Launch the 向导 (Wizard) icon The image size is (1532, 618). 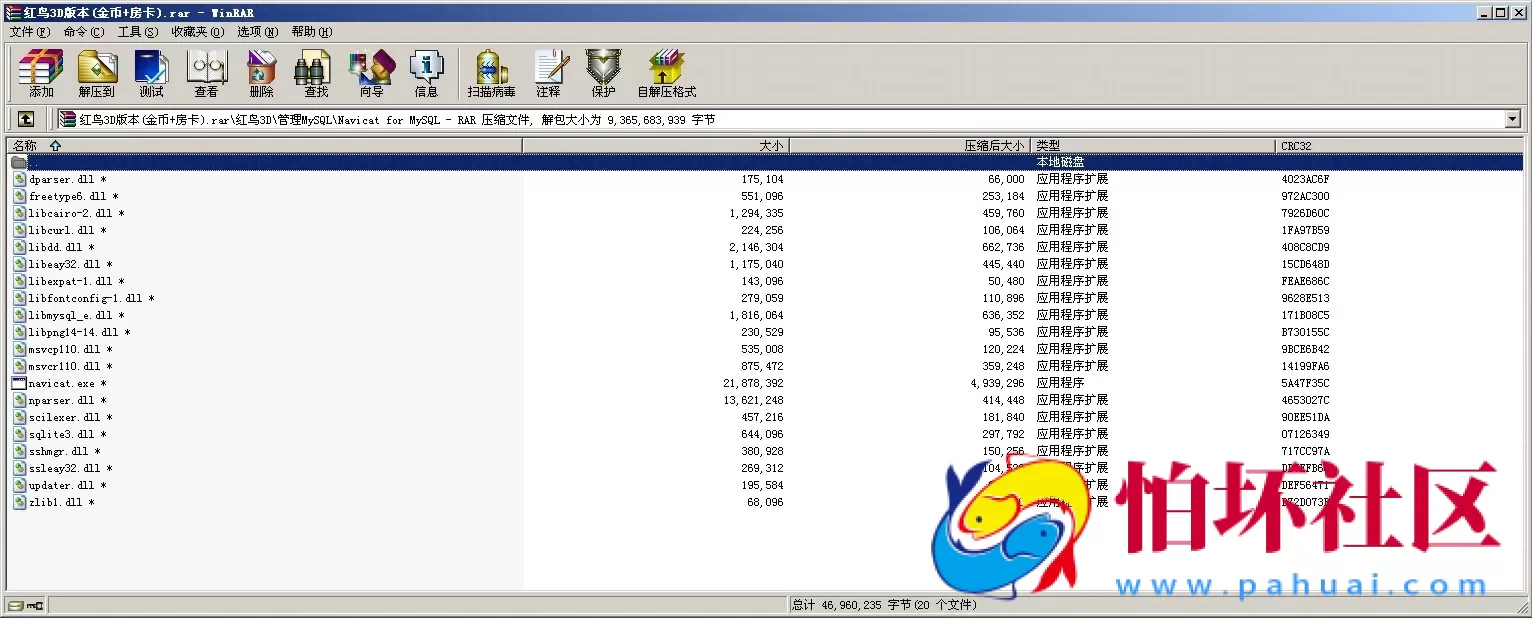pos(371,73)
